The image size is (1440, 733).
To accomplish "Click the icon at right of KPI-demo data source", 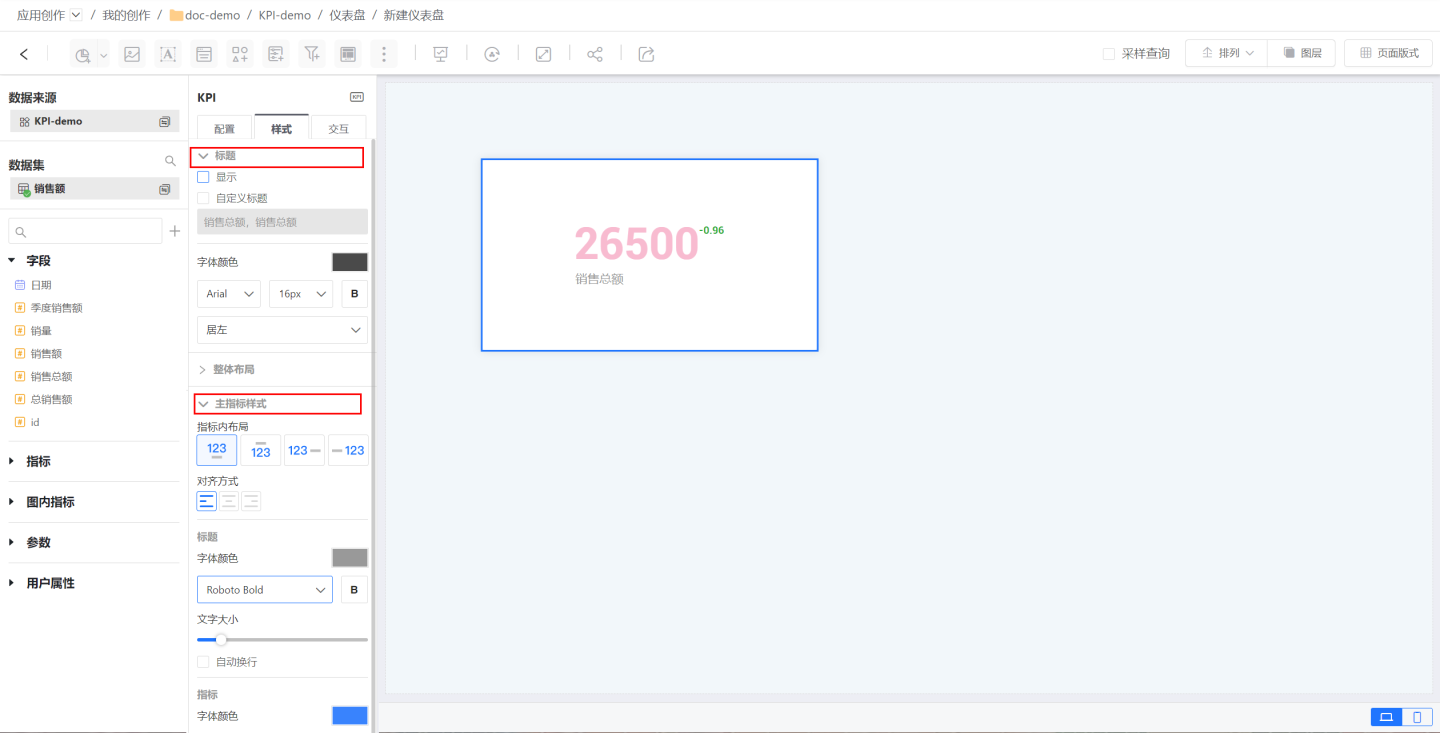I will [x=164, y=121].
